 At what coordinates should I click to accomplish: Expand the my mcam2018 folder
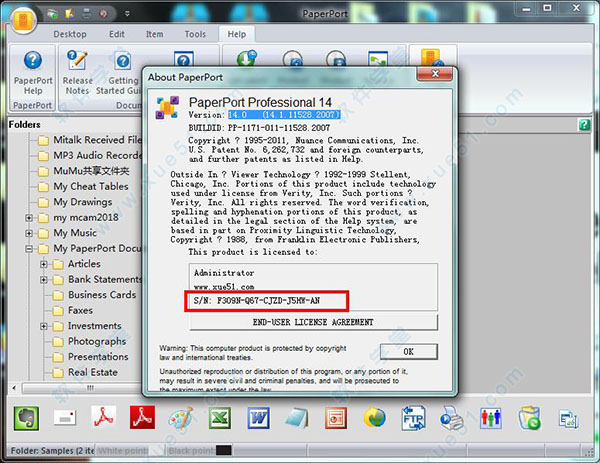[29, 218]
